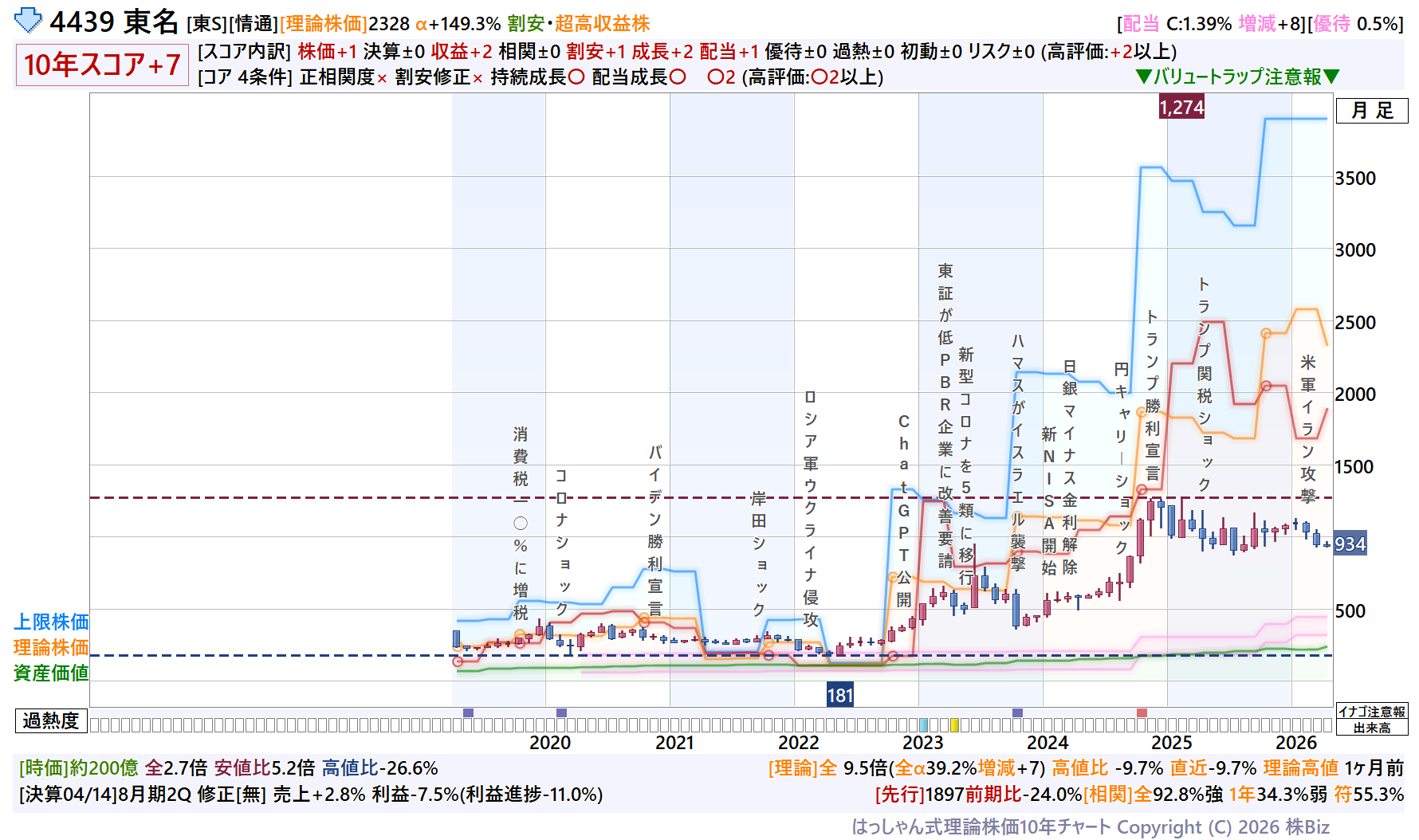This screenshot has width=1419, height=840.
Task: Click the blue down-arrow icon beside 4439
Action: click(29, 21)
